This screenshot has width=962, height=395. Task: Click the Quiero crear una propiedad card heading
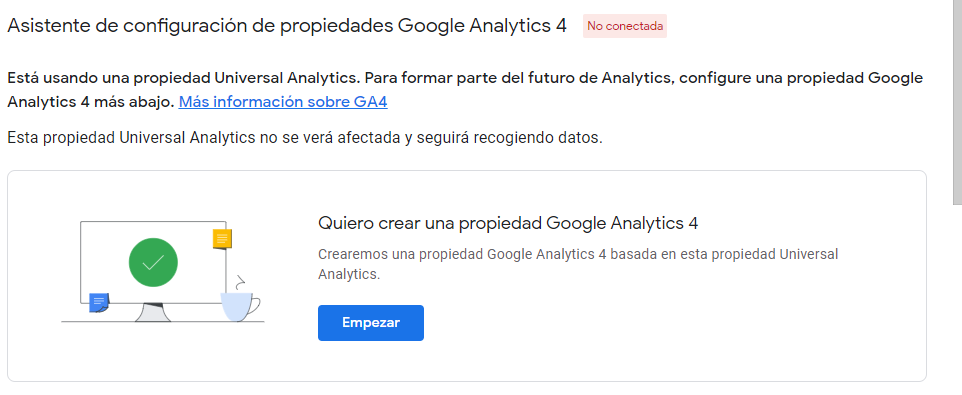[x=508, y=223]
